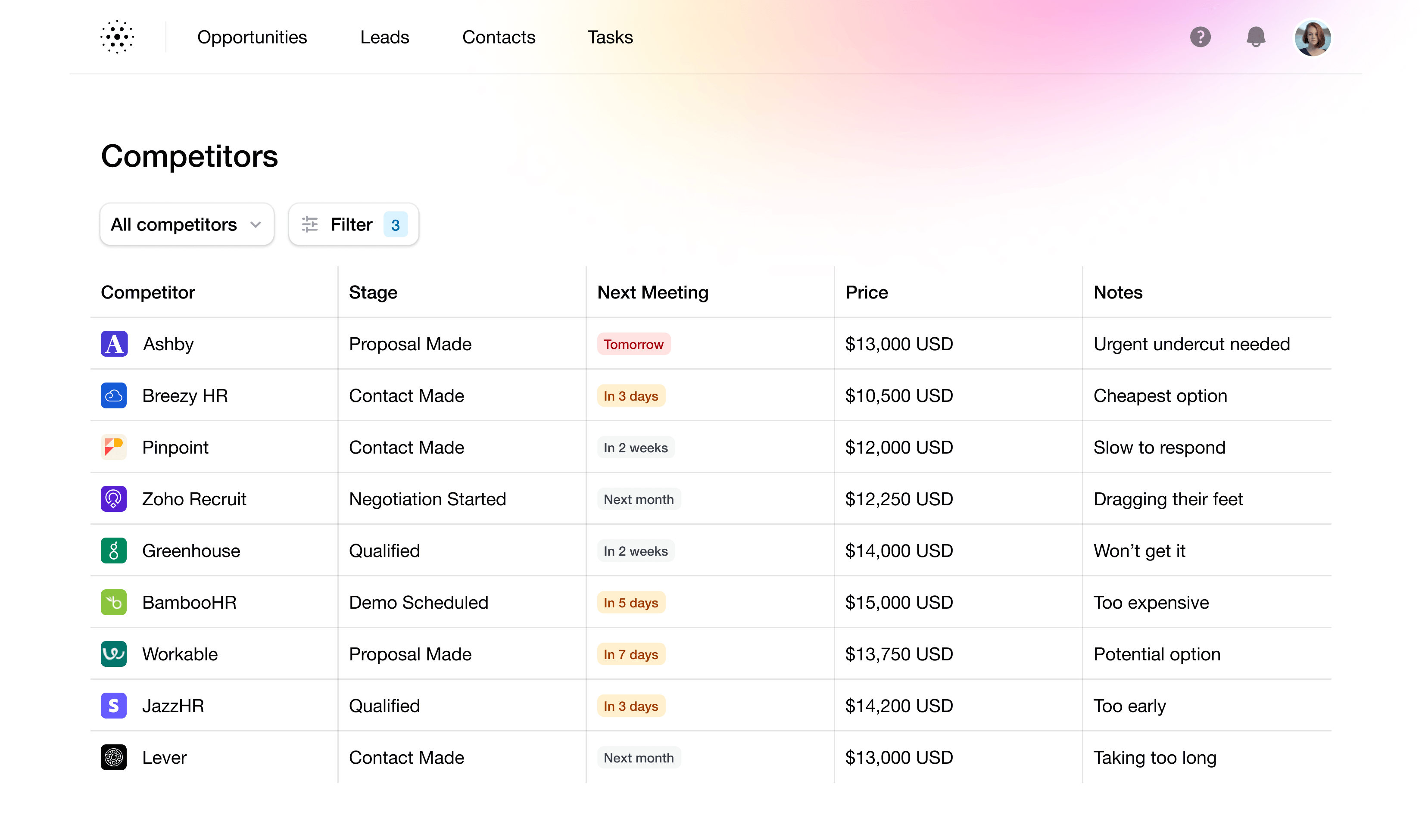Click the Workable logo icon
The image size is (1422, 840).
click(x=114, y=654)
